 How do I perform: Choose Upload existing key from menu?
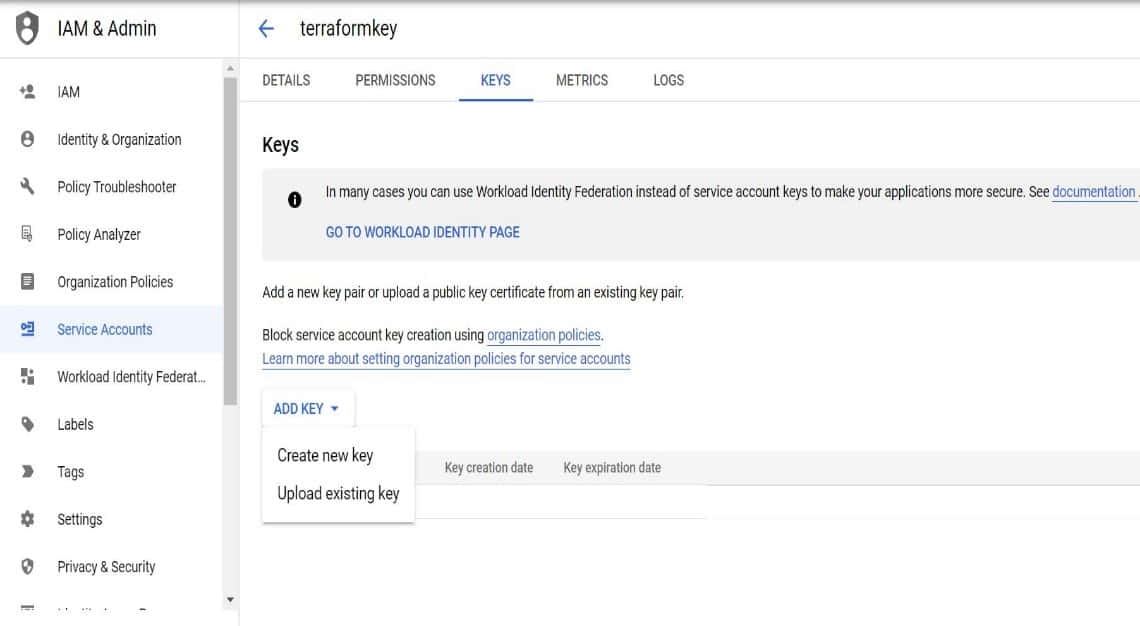(x=338, y=493)
